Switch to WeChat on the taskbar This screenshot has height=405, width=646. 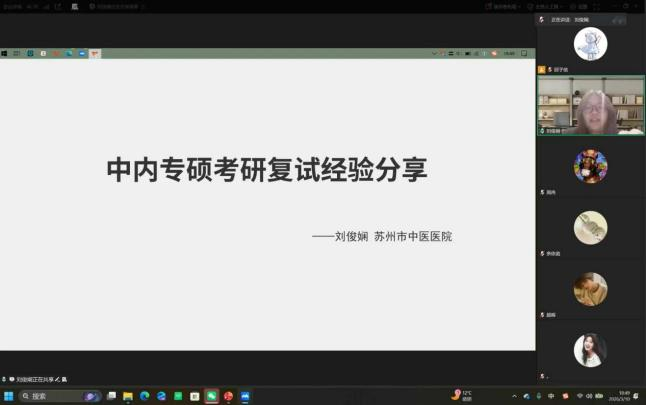(x=211, y=396)
